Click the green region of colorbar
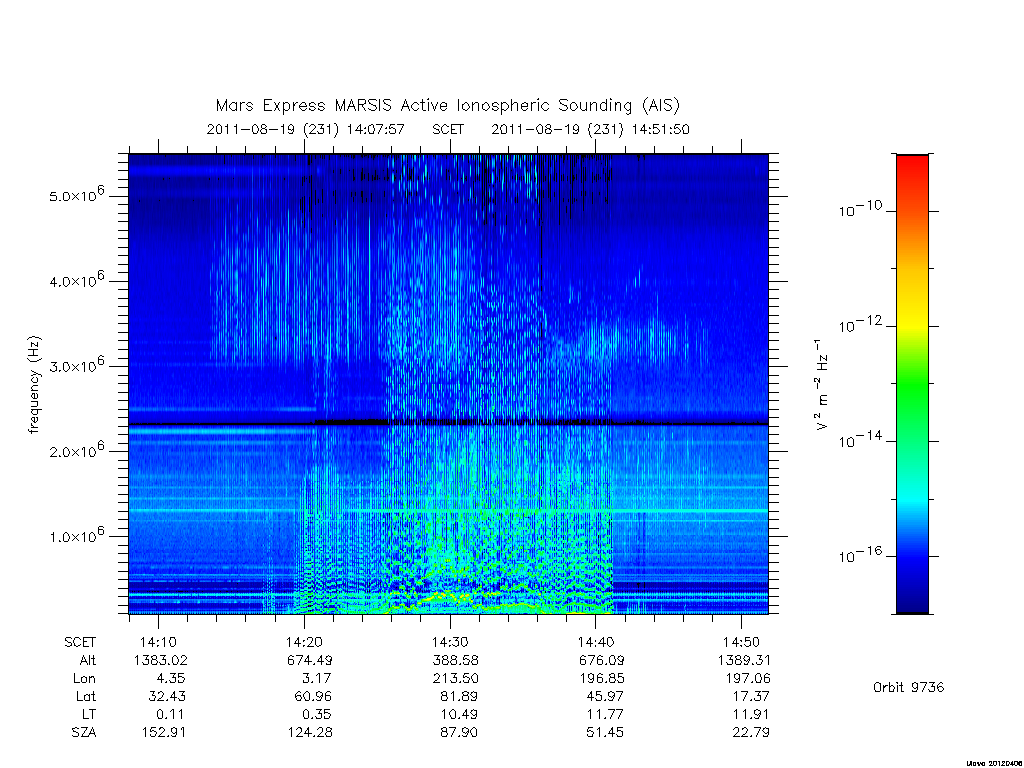Viewport: 1024px width, 768px height. (x=912, y=385)
